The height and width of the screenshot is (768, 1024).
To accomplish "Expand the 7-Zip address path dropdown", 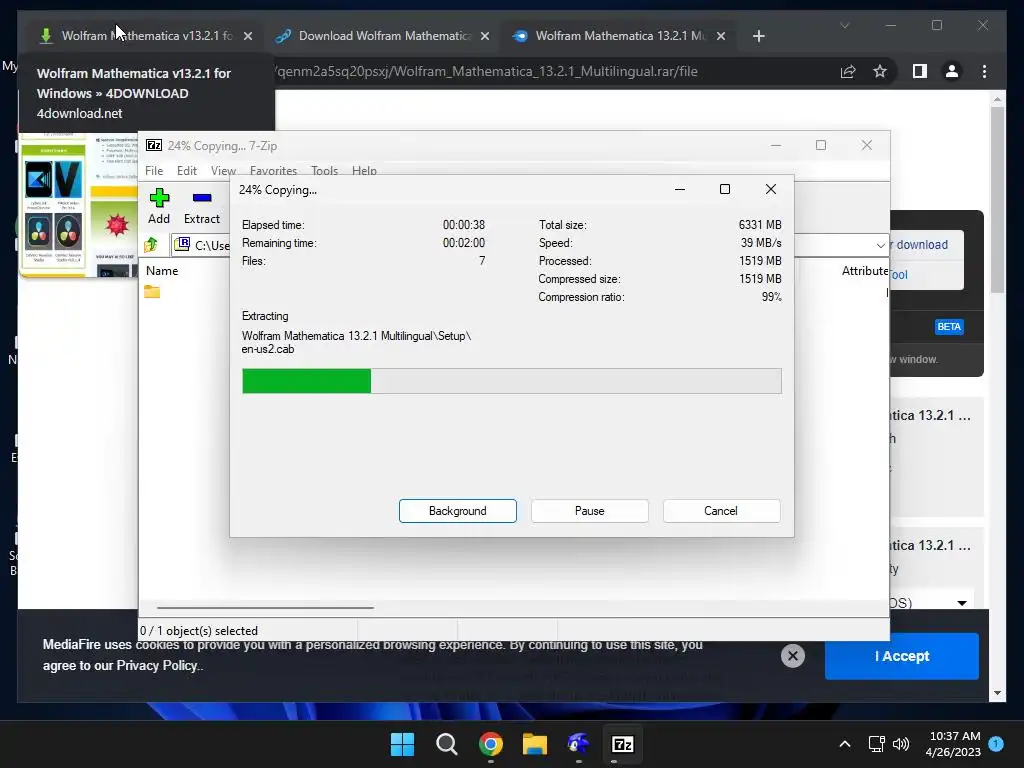I will coord(880,246).
